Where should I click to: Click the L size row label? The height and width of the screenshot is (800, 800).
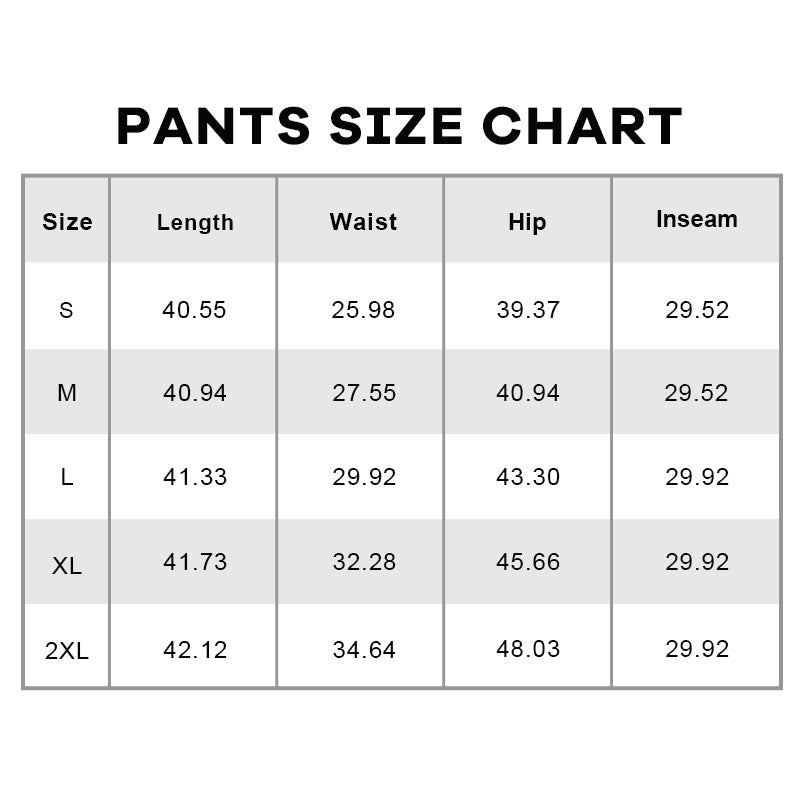click(67, 478)
